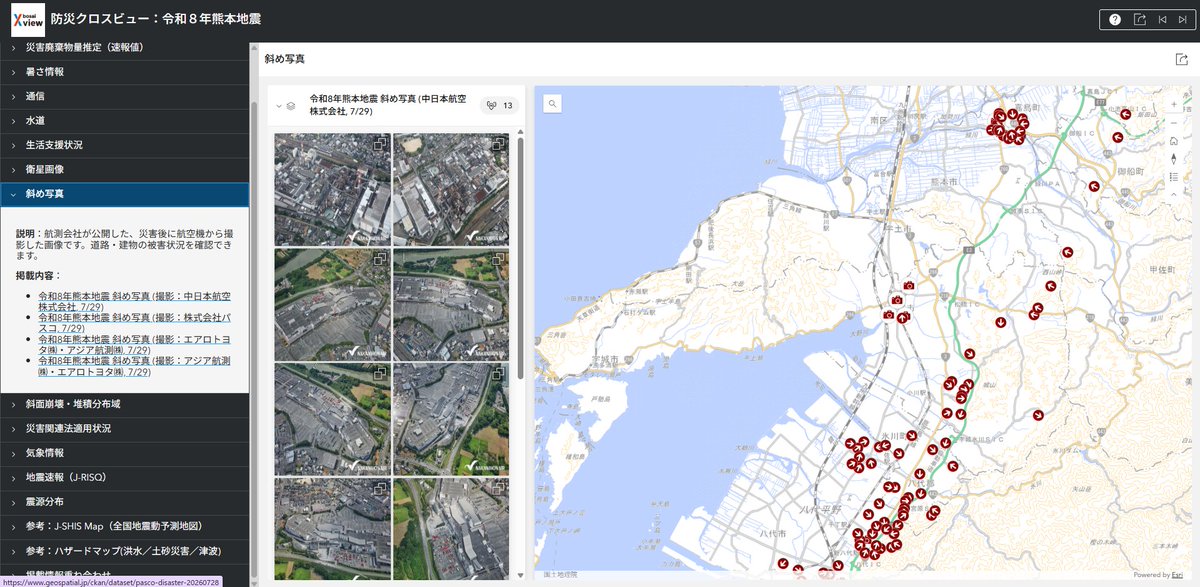Open the map legend list icon
Image resolution: width=1200 pixels, height=587 pixels.
(x=1174, y=176)
